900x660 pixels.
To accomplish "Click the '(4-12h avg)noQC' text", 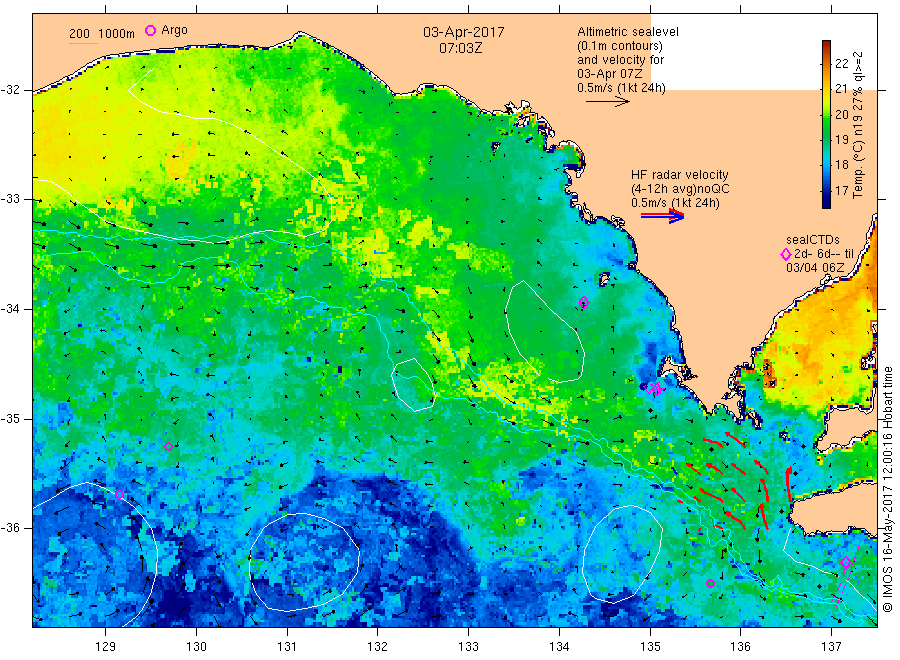I will (680, 189).
